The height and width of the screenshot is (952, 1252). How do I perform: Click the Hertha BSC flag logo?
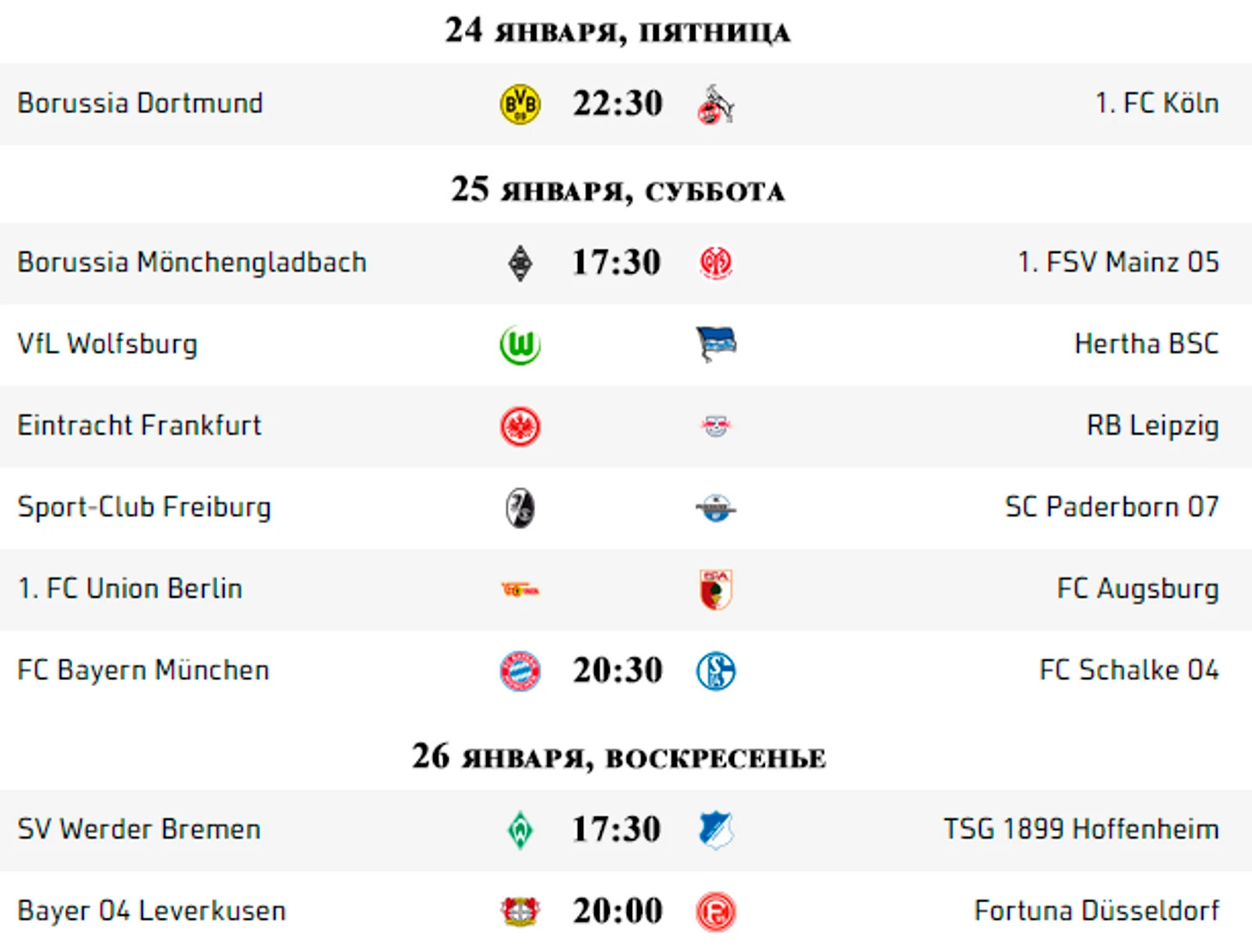click(x=716, y=345)
